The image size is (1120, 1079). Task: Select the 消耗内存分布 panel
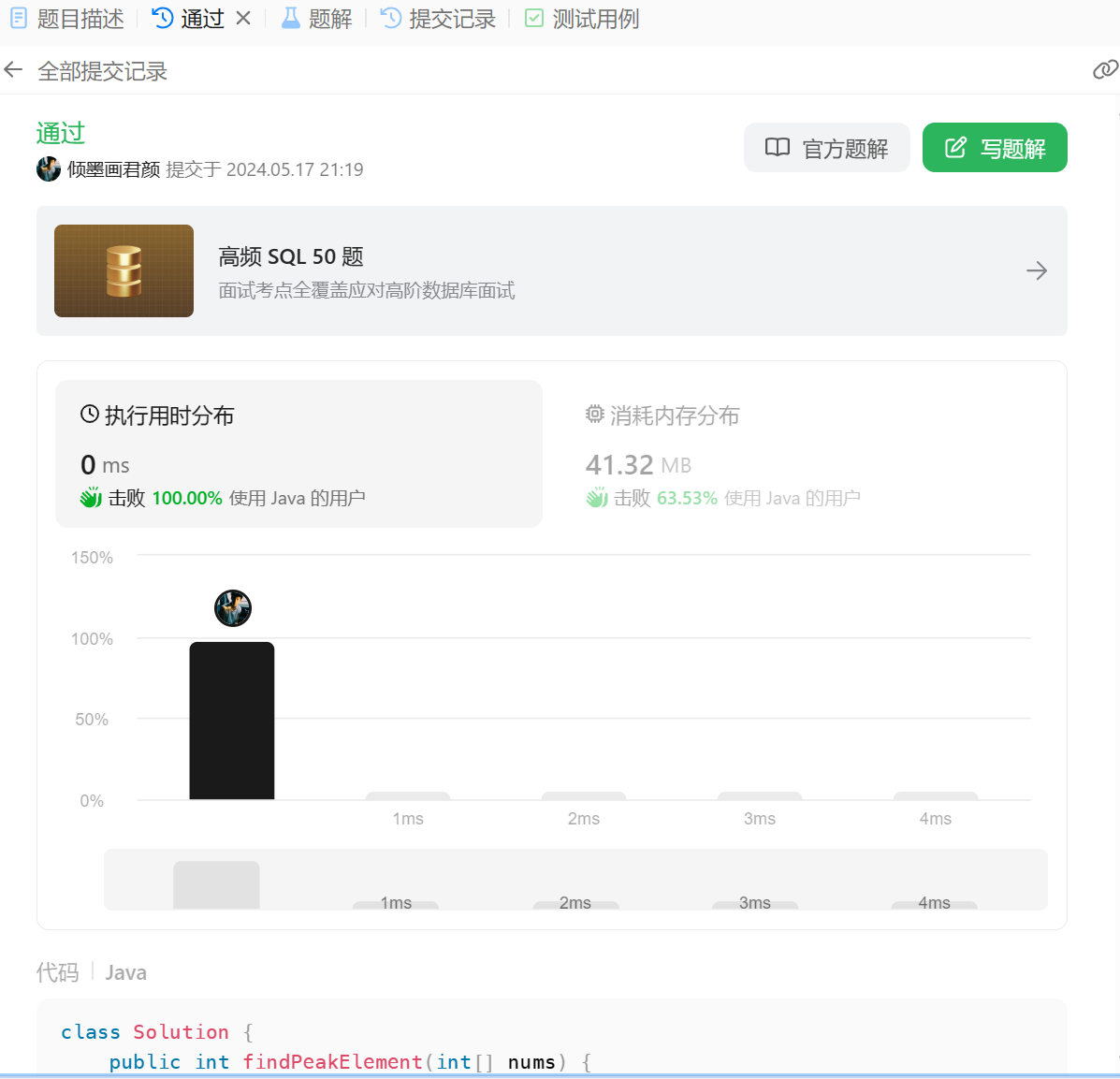(x=805, y=454)
